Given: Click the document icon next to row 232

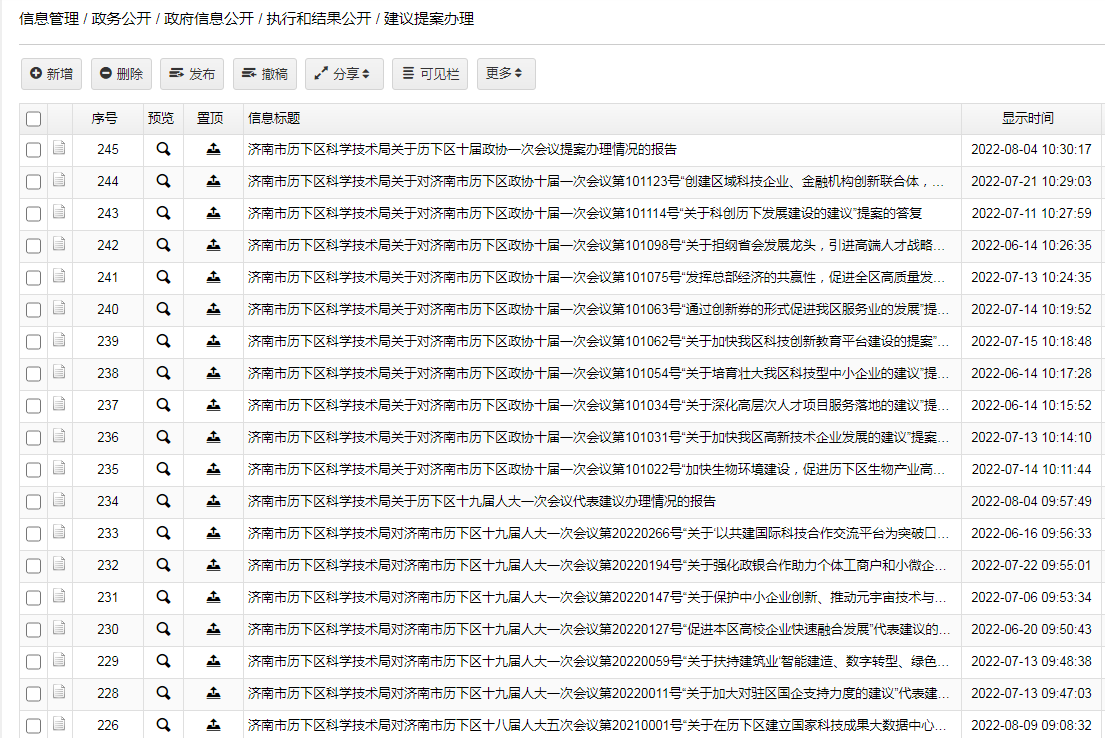Looking at the screenshot, I should coord(60,565).
